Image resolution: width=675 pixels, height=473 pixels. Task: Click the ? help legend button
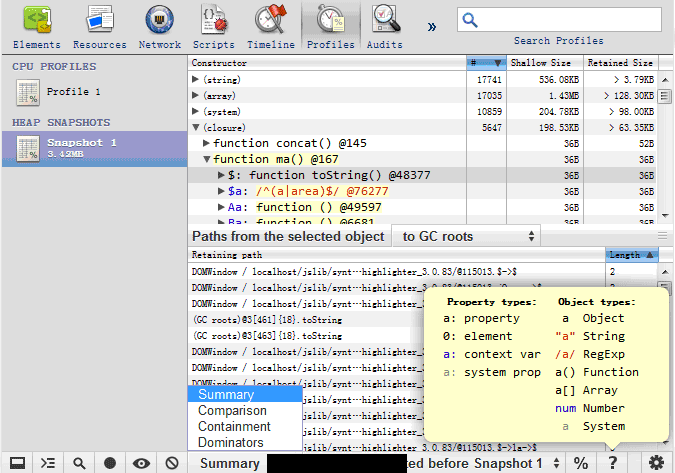[x=612, y=463]
